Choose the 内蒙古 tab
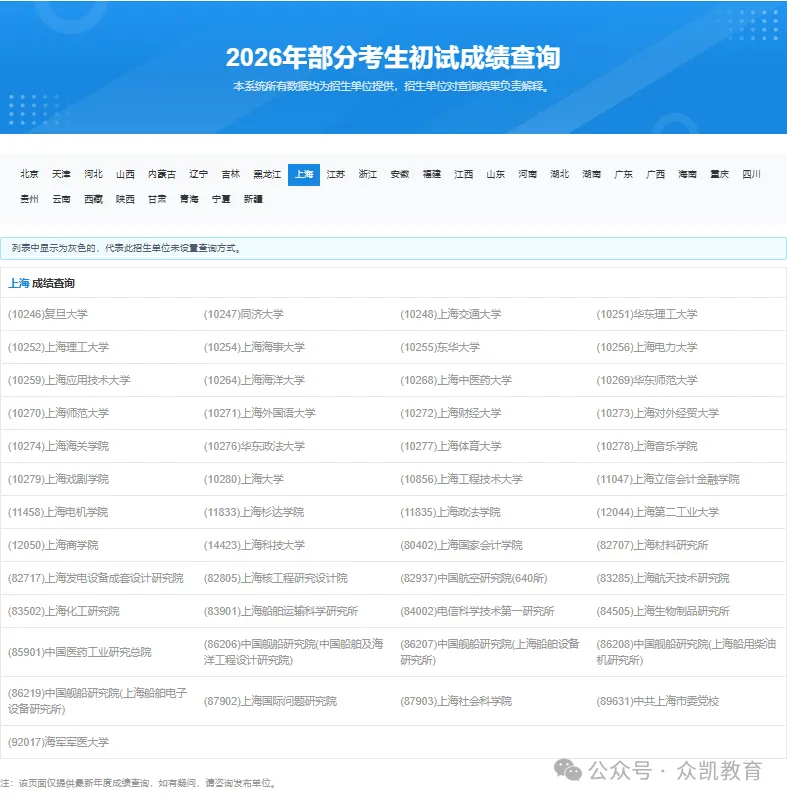 click(x=162, y=174)
